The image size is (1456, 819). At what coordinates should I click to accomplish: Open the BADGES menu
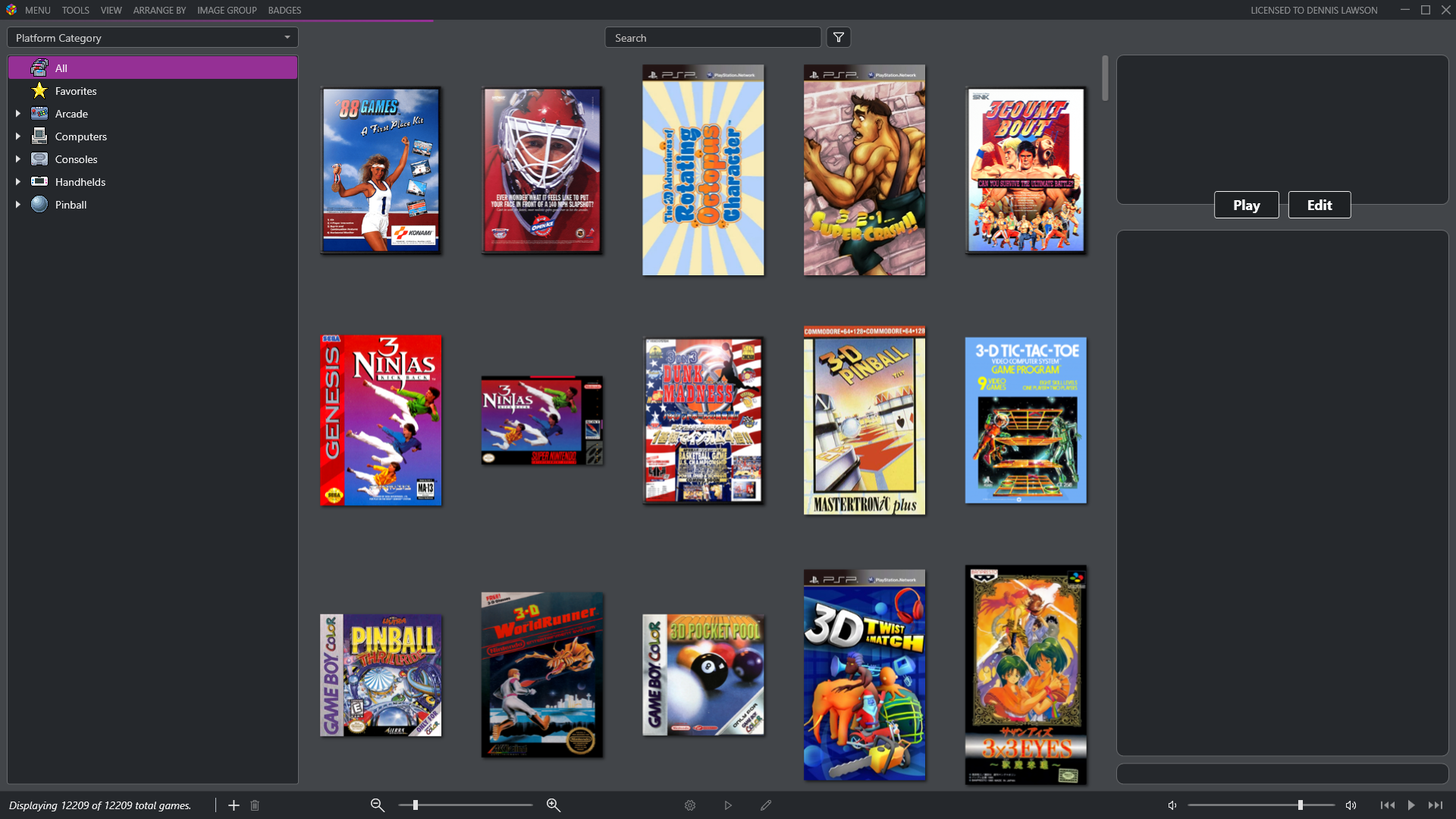point(284,10)
